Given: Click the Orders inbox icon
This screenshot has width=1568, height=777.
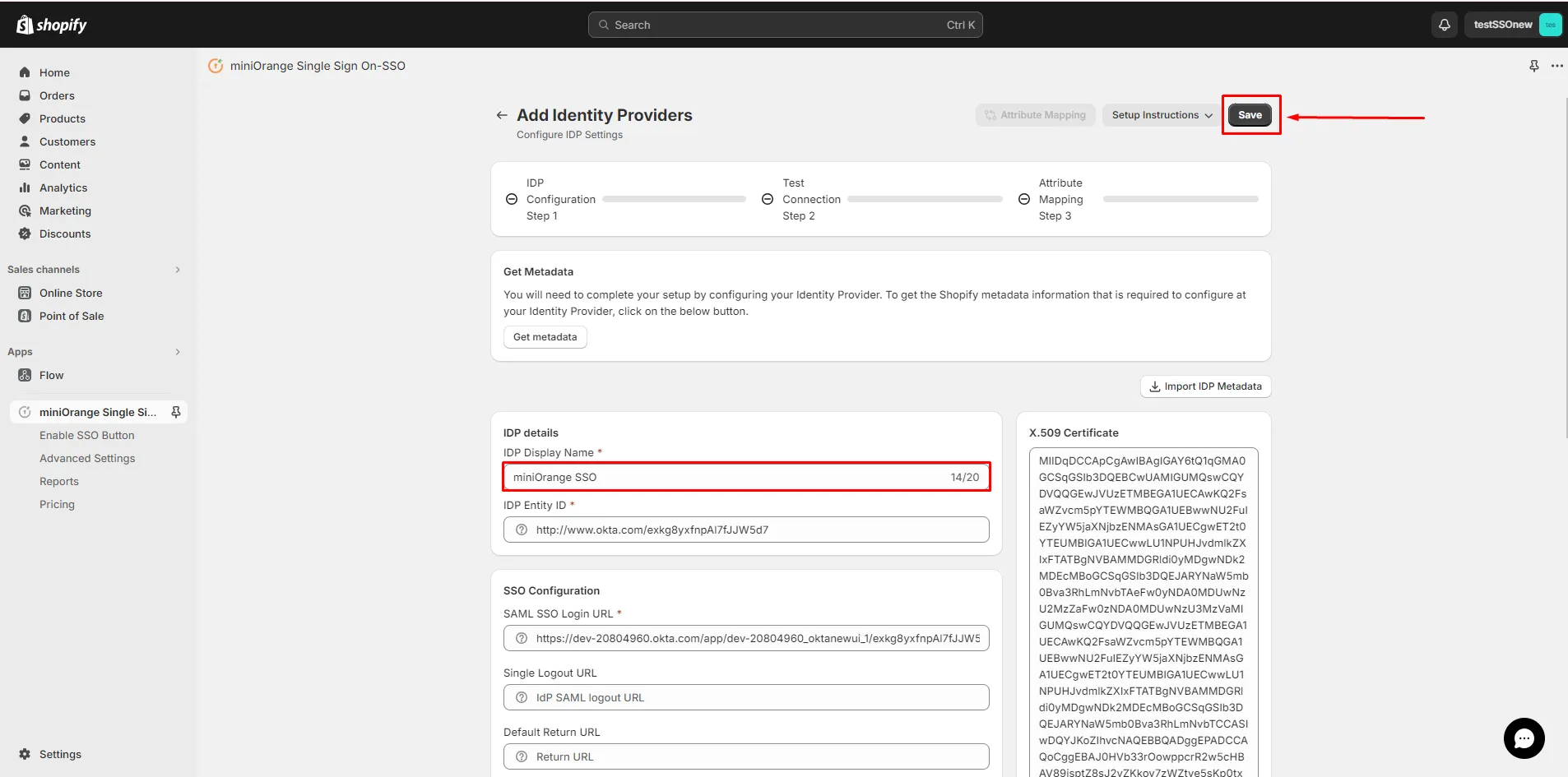Looking at the screenshot, I should 25,95.
